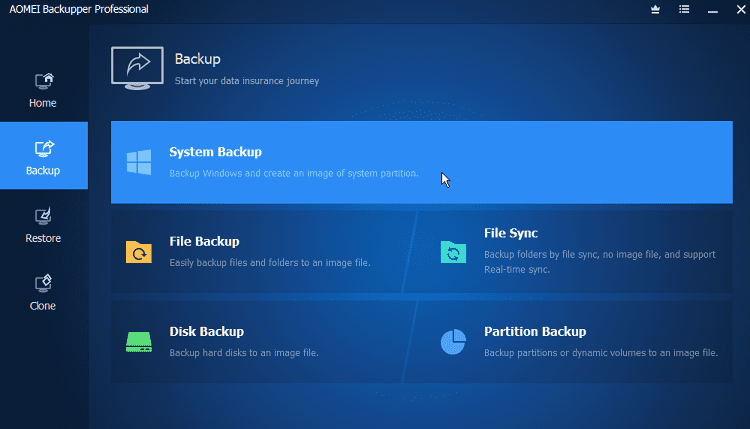Click the Backup page heading
Screen dimensions: 750x429
click(x=198, y=59)
